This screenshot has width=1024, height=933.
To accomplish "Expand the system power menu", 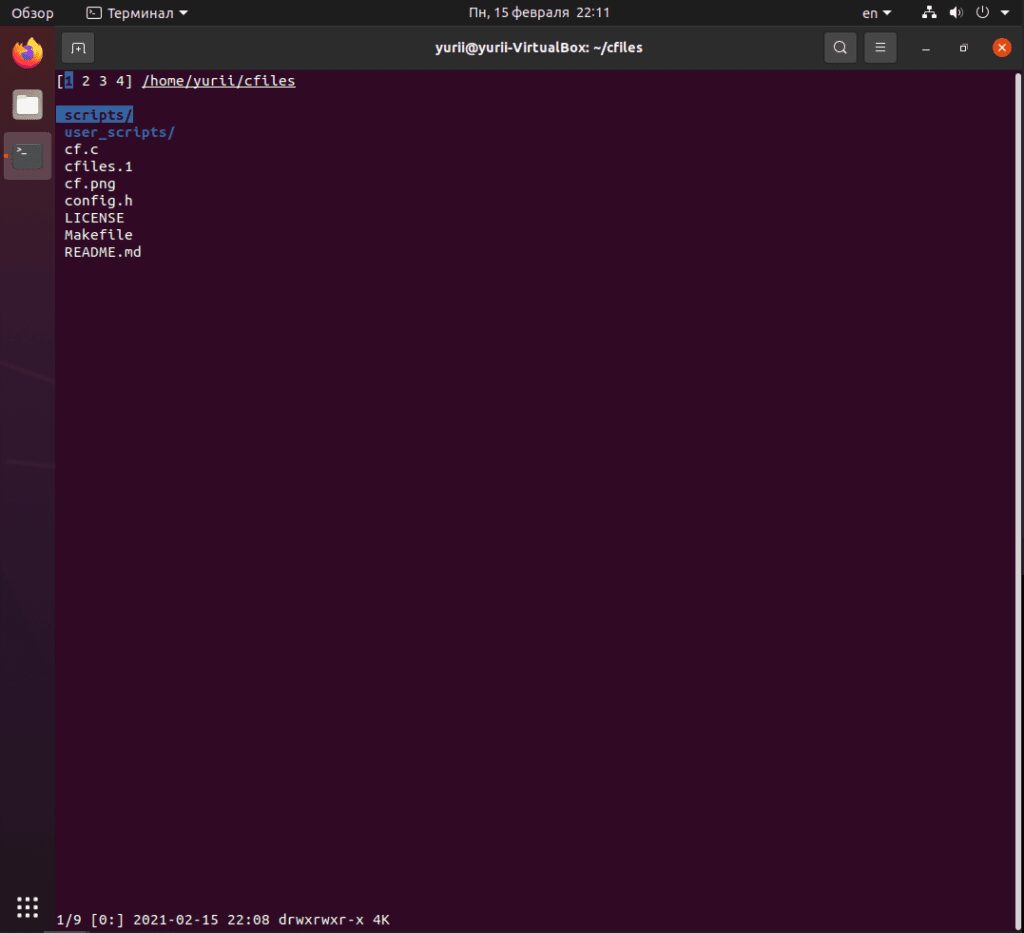I will click(988, 13).
